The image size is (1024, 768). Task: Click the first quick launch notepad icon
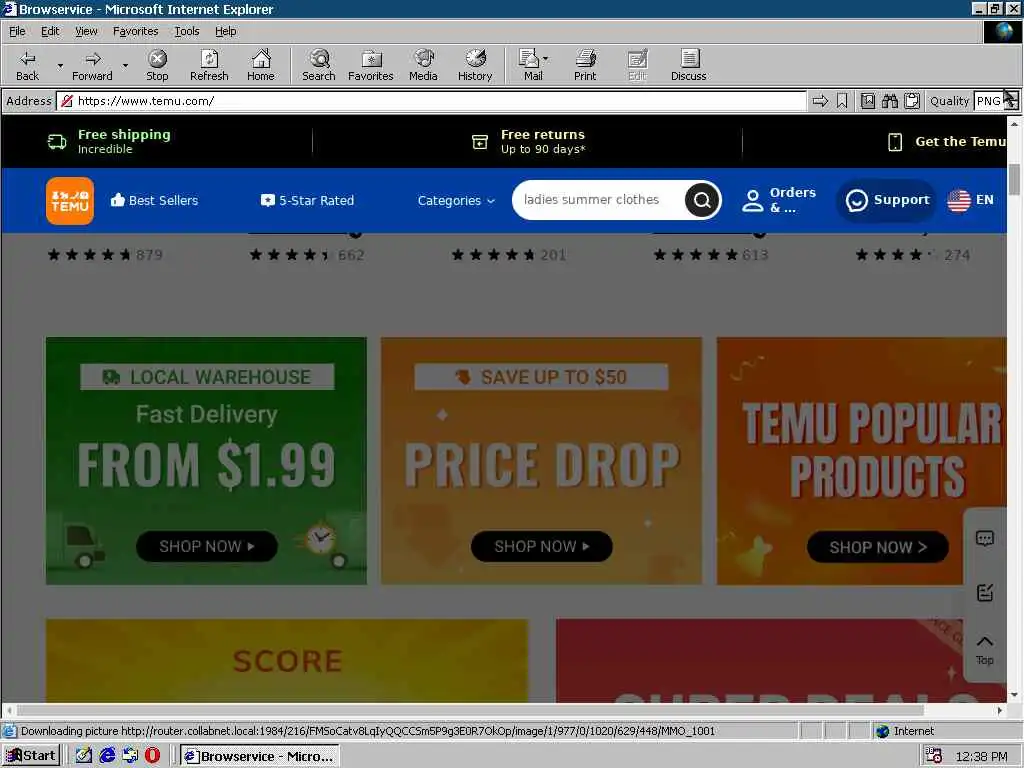pos(84,756)
